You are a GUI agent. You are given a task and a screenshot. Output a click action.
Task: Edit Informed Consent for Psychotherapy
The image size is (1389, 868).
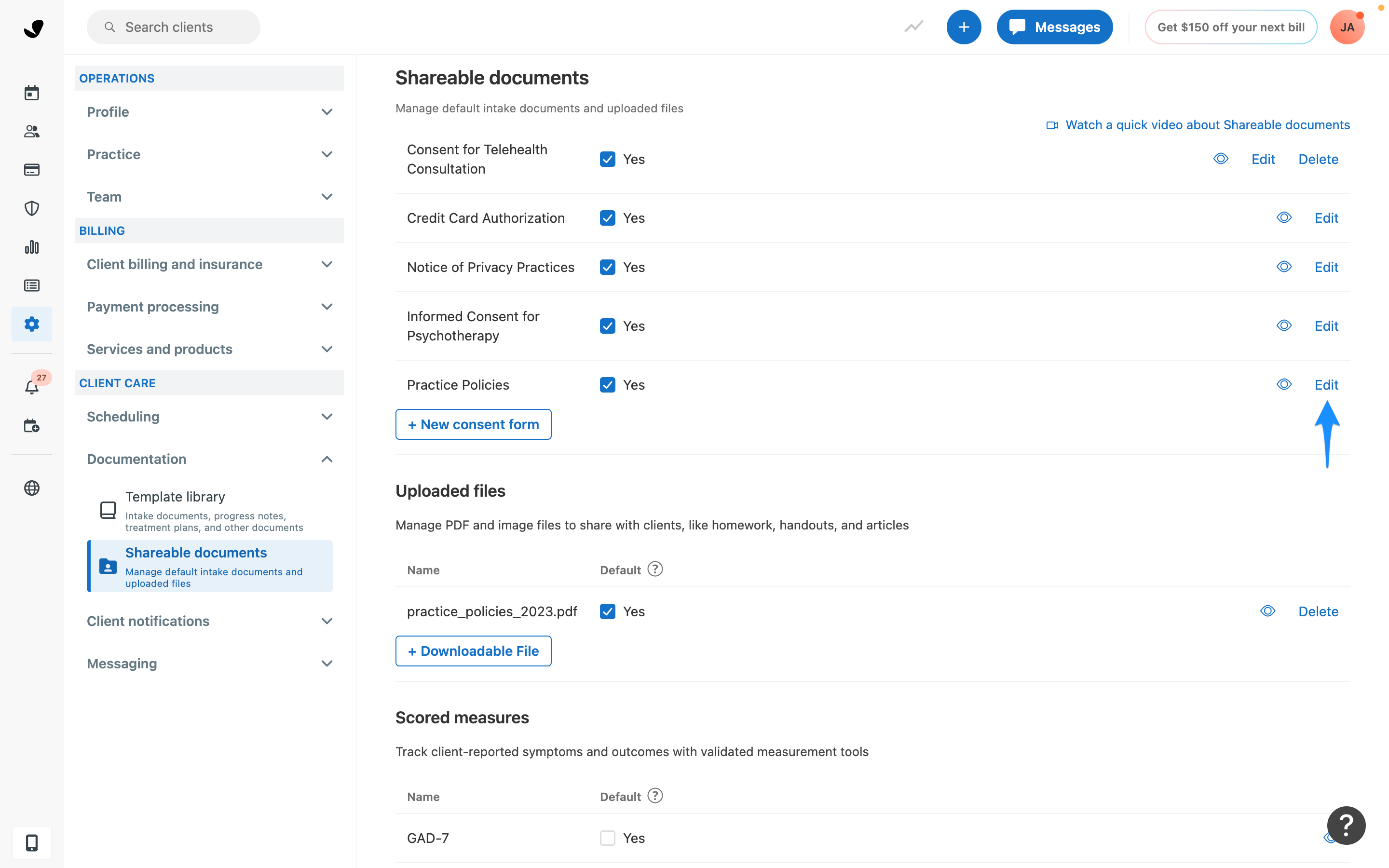[1326, 326]
